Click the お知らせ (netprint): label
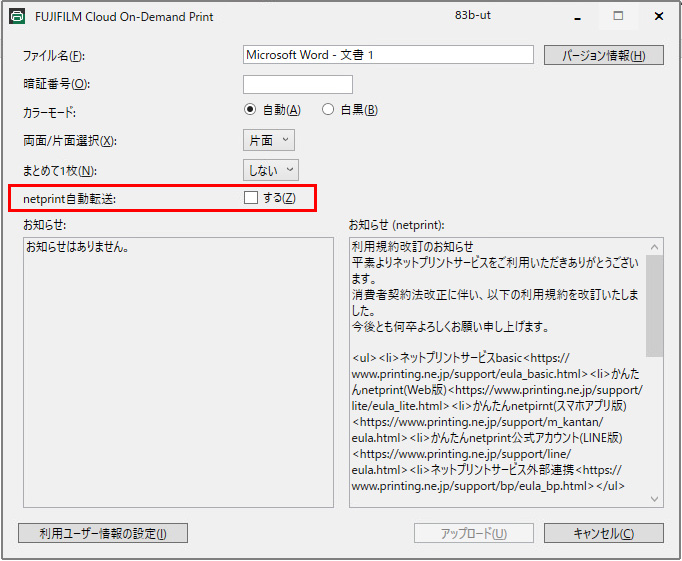 [397, 225]
